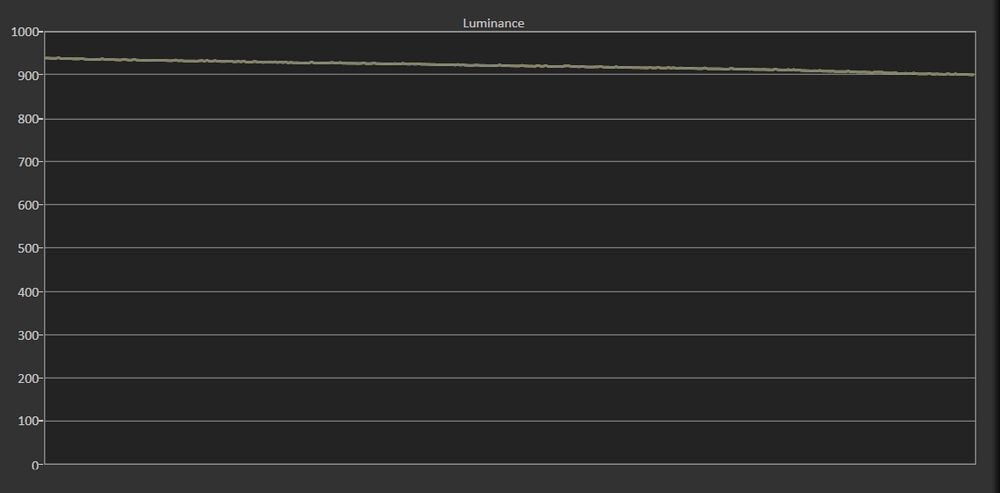The height and width of the screenshot is (493, 1000).
Task: Click the 600 y-axis label
Action: click(x=26, y=205)
